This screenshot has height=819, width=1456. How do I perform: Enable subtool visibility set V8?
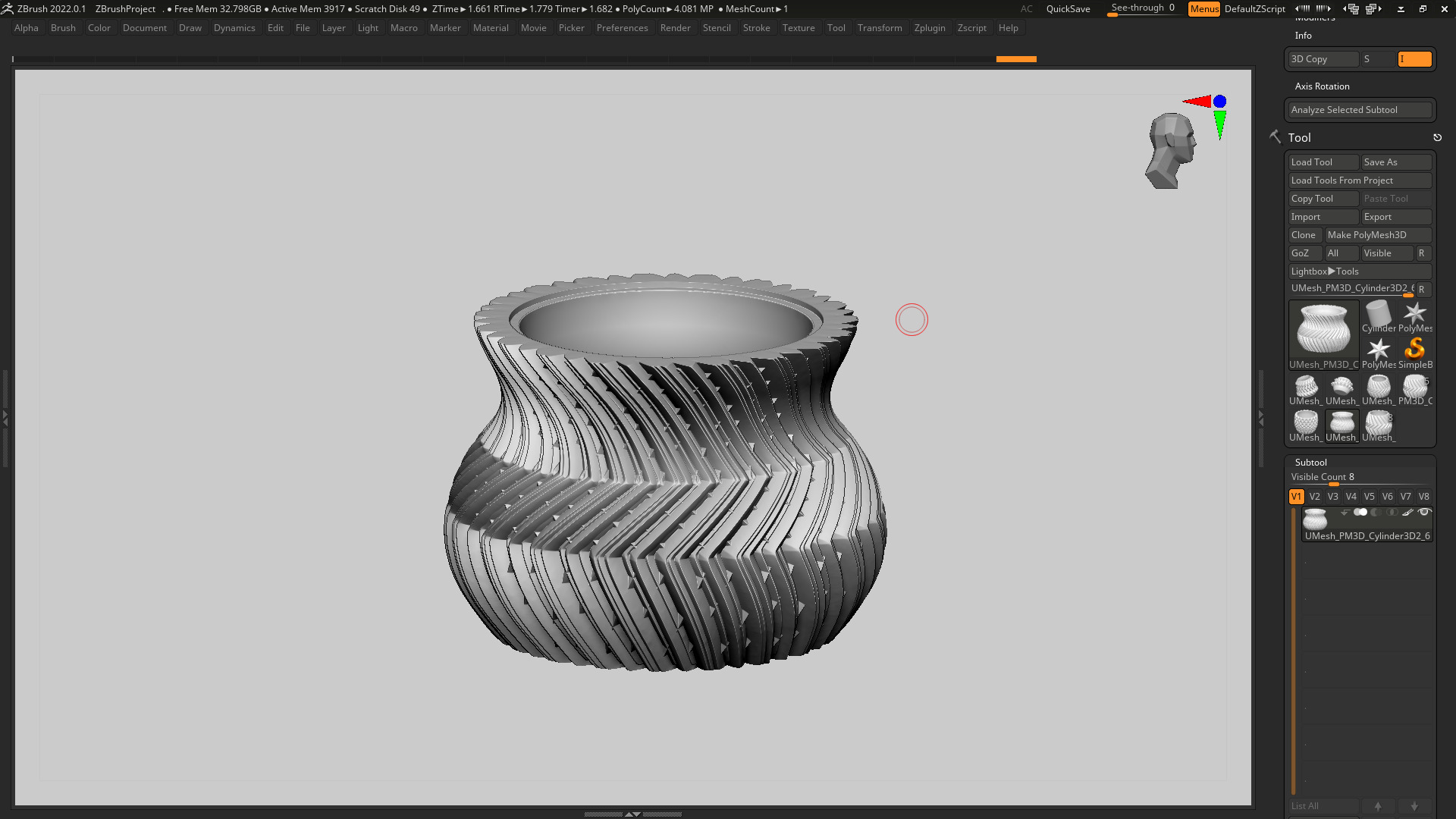point(1424,497)
